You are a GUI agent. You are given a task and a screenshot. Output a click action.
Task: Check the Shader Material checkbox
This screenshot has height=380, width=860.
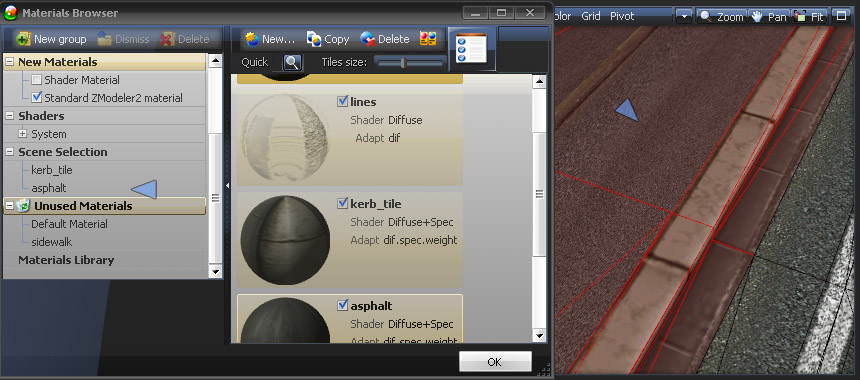(36, 80)
